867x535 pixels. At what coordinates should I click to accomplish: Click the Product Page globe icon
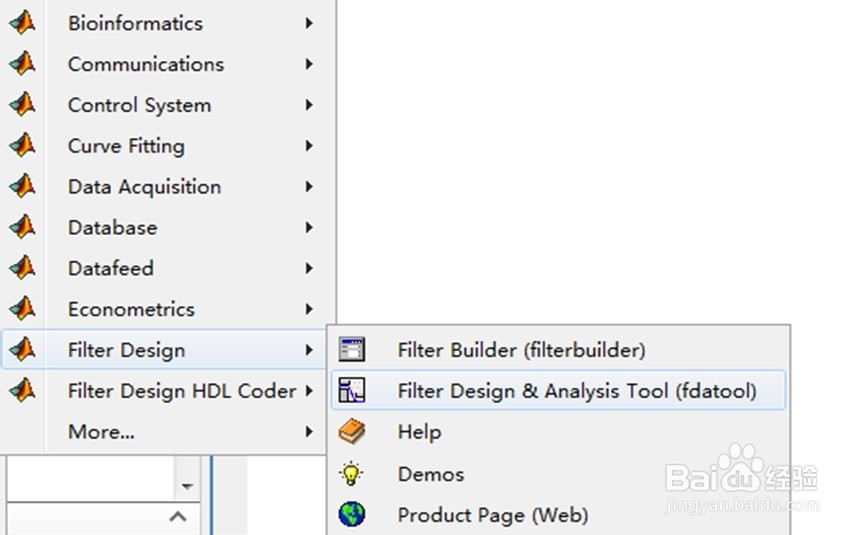[x=352, y=515]
